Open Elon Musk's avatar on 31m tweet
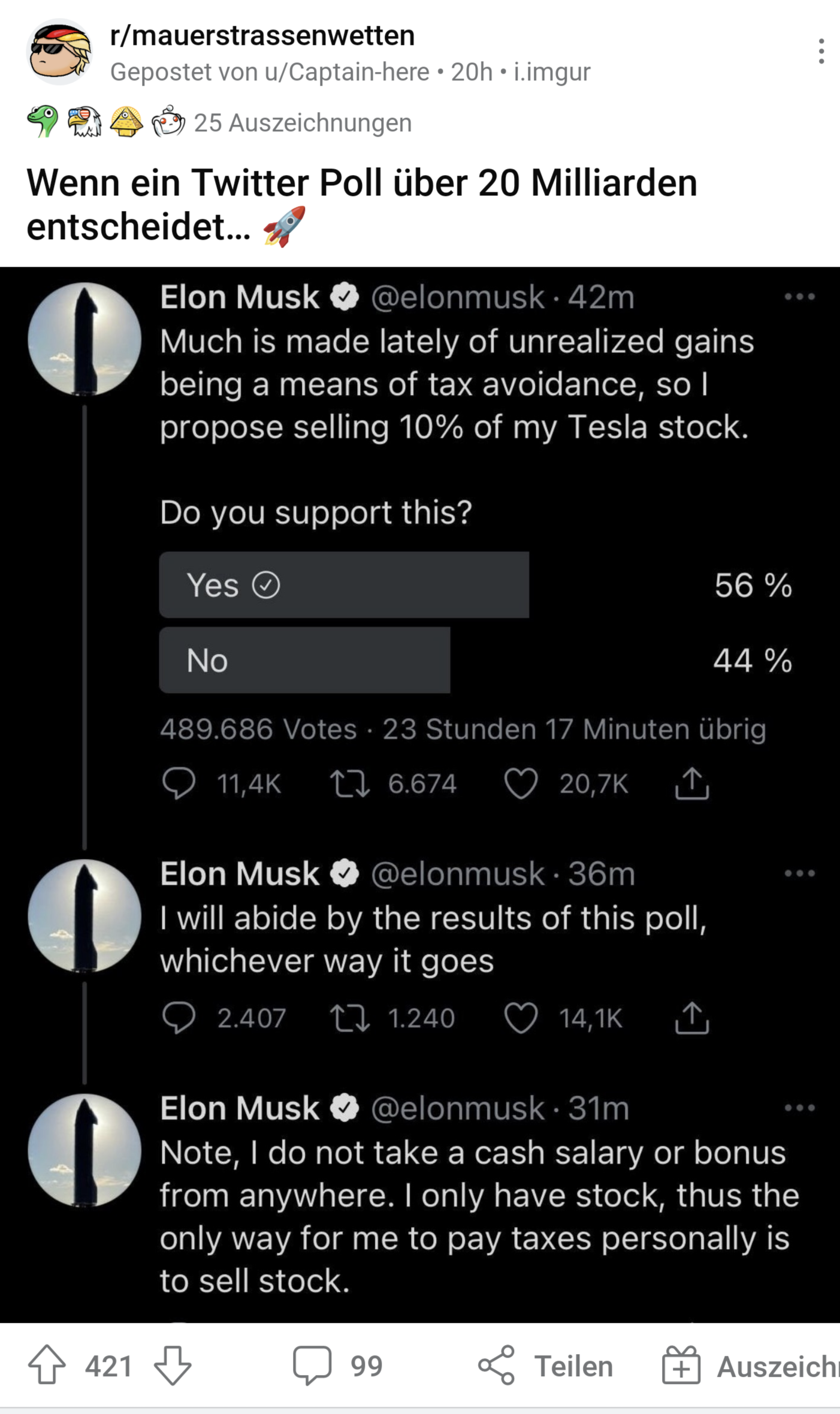Screen dimensions: 840x1414 pos(84,1150)
